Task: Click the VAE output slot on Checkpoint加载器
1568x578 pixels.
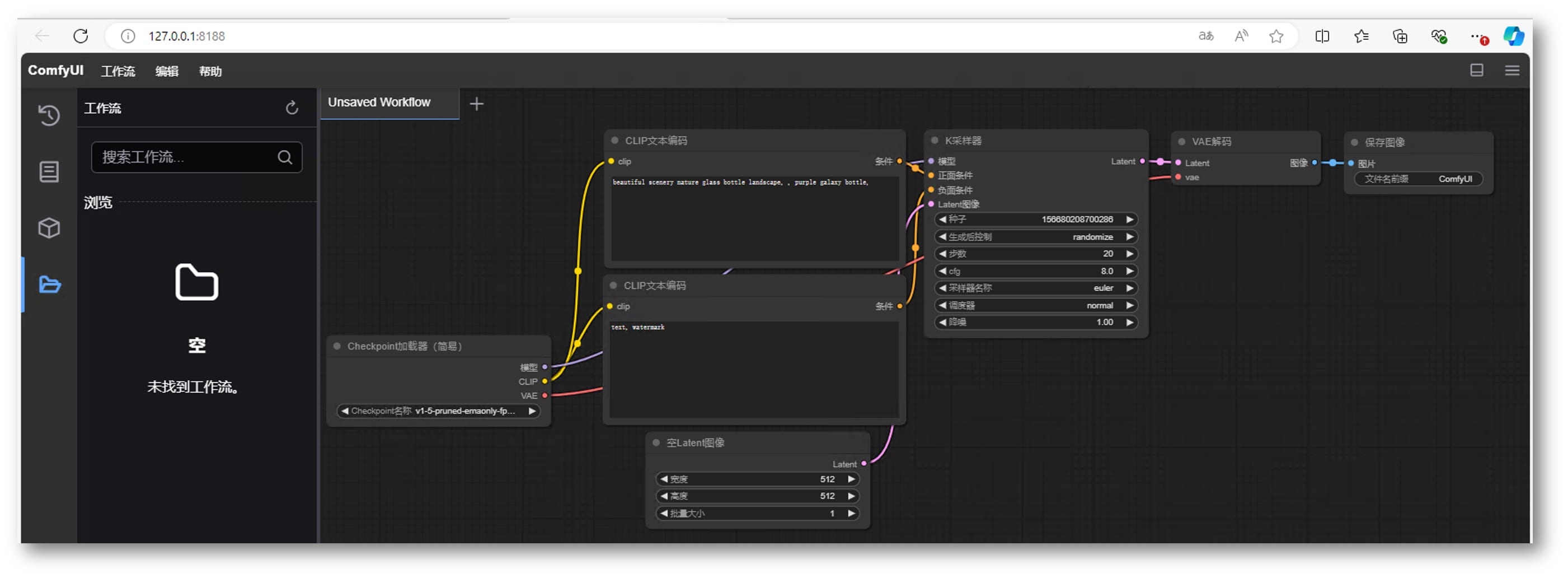Action: pos(545,396)
